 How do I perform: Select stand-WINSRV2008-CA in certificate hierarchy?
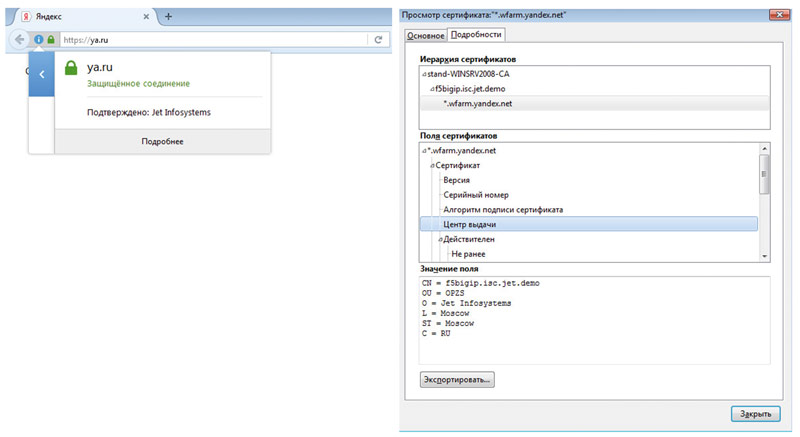468,74
